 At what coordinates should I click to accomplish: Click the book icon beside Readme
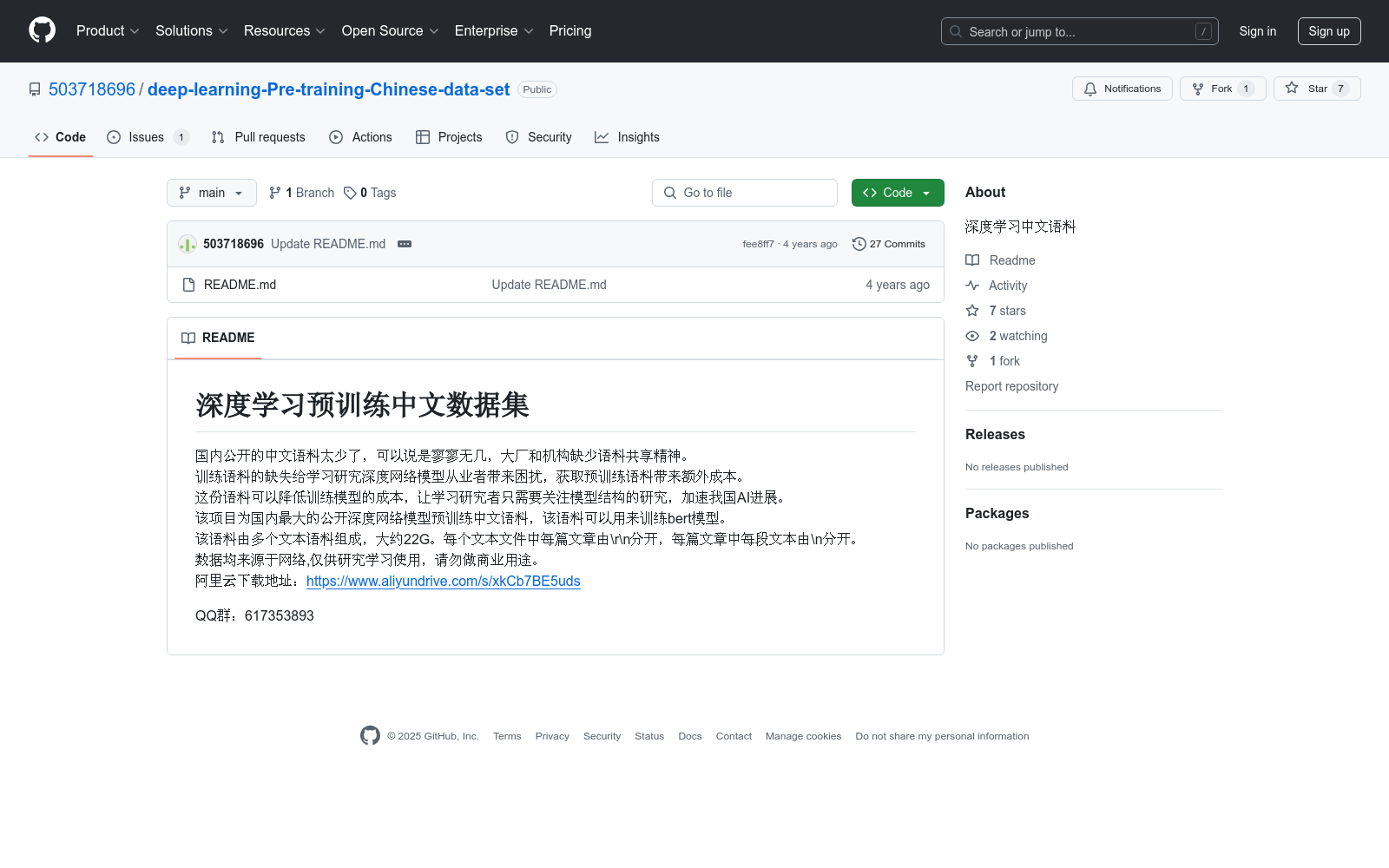coord(972,260)
